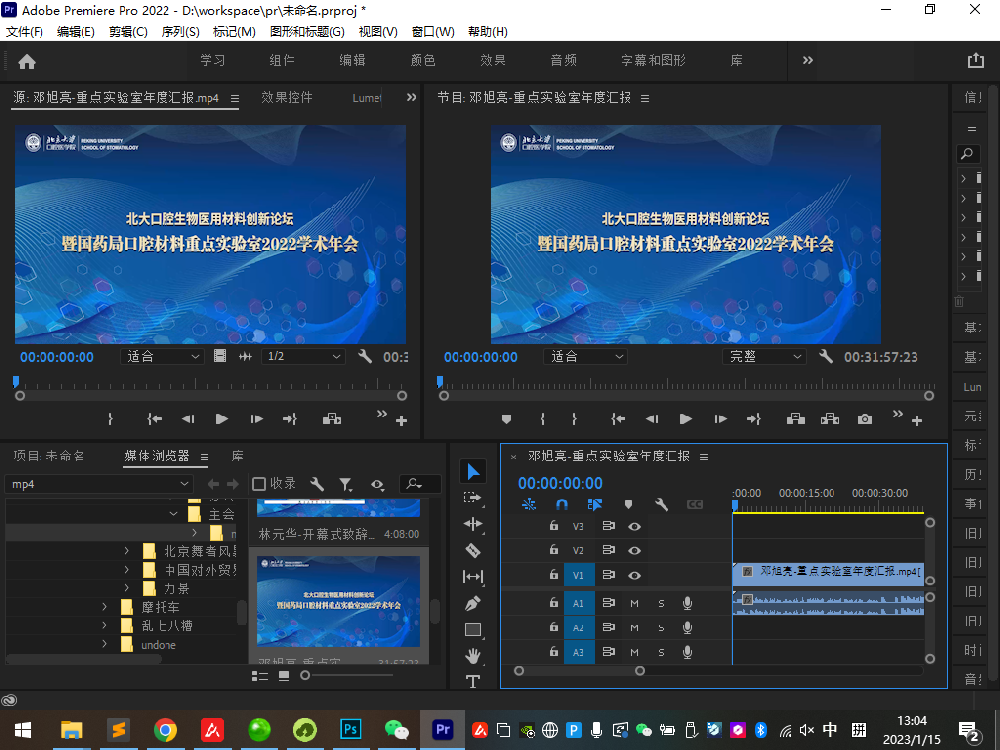Click timeline display settings wrench
The image size is (1000, 750).
click(661, 504)
